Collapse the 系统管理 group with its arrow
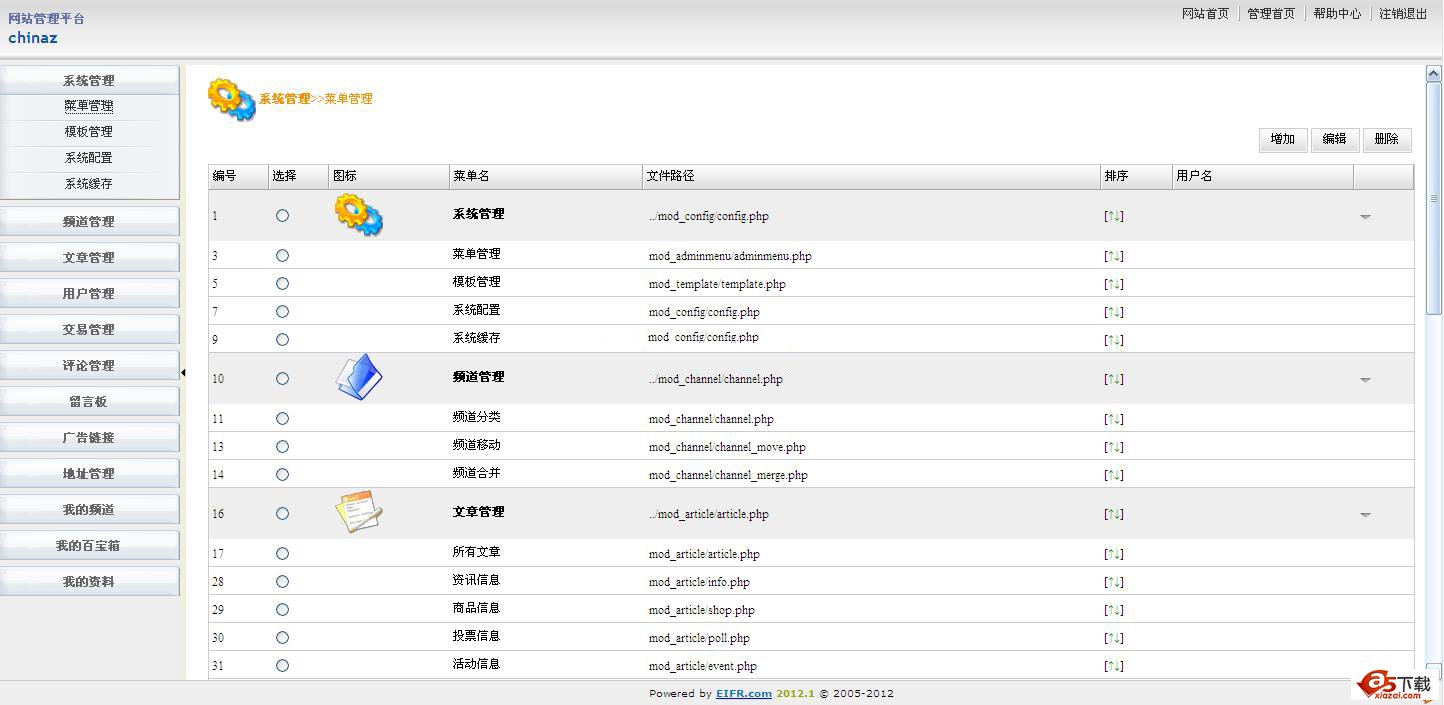This screenshot has width=1444, height=705. point(1365,216)
